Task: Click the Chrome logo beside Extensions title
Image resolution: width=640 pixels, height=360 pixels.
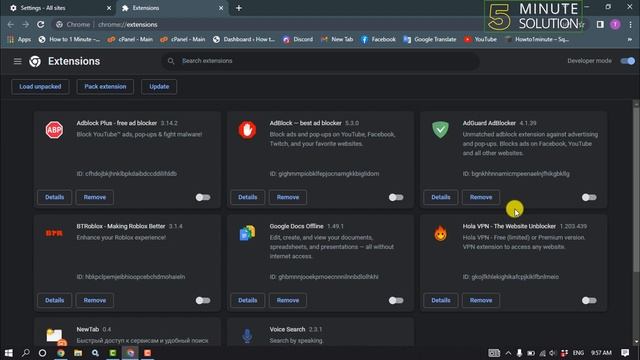Action: tap(35, 61)
